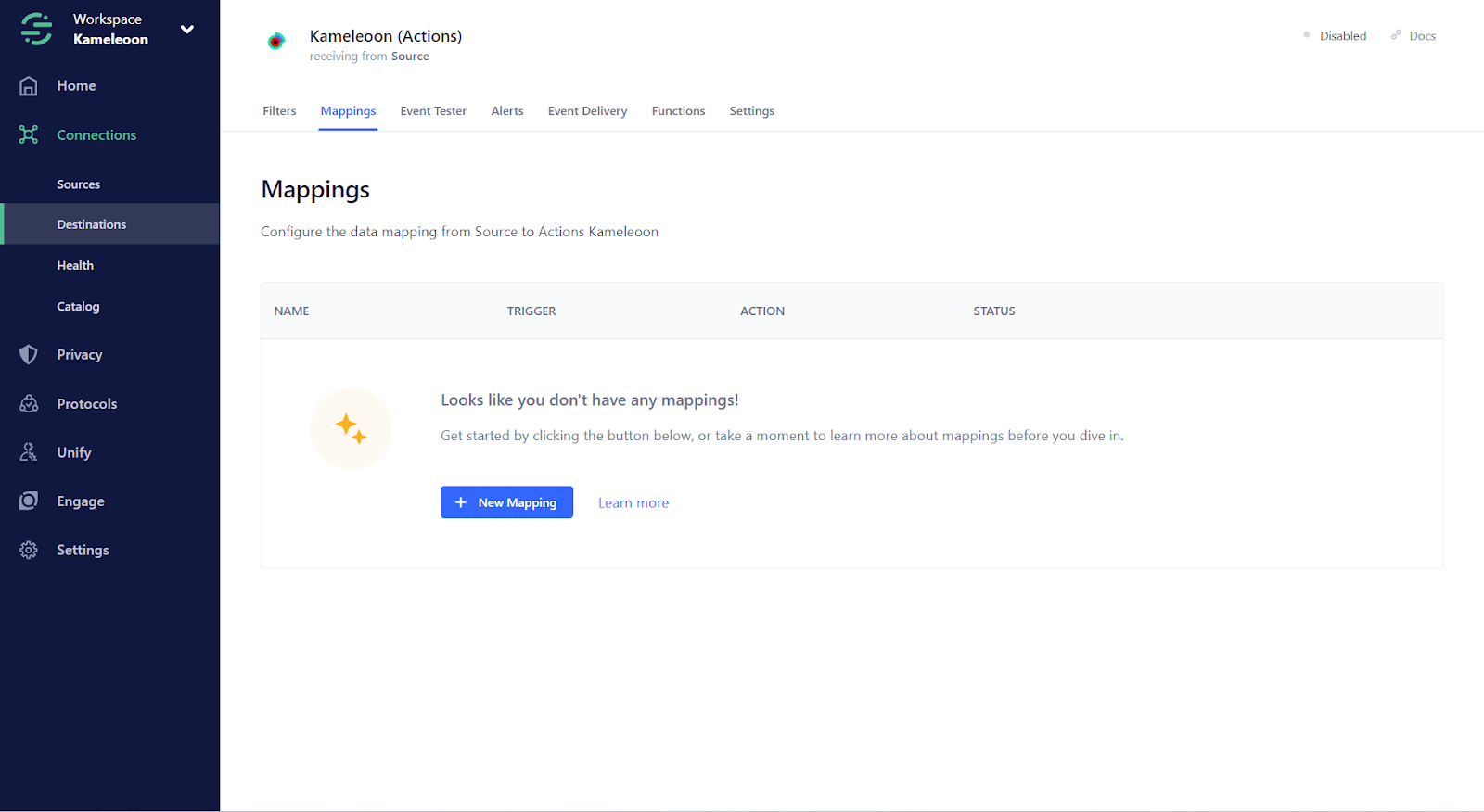1484x812 pixels.
Task: Click the Kameleoon destination logo icon
Action: click(275, 42)
